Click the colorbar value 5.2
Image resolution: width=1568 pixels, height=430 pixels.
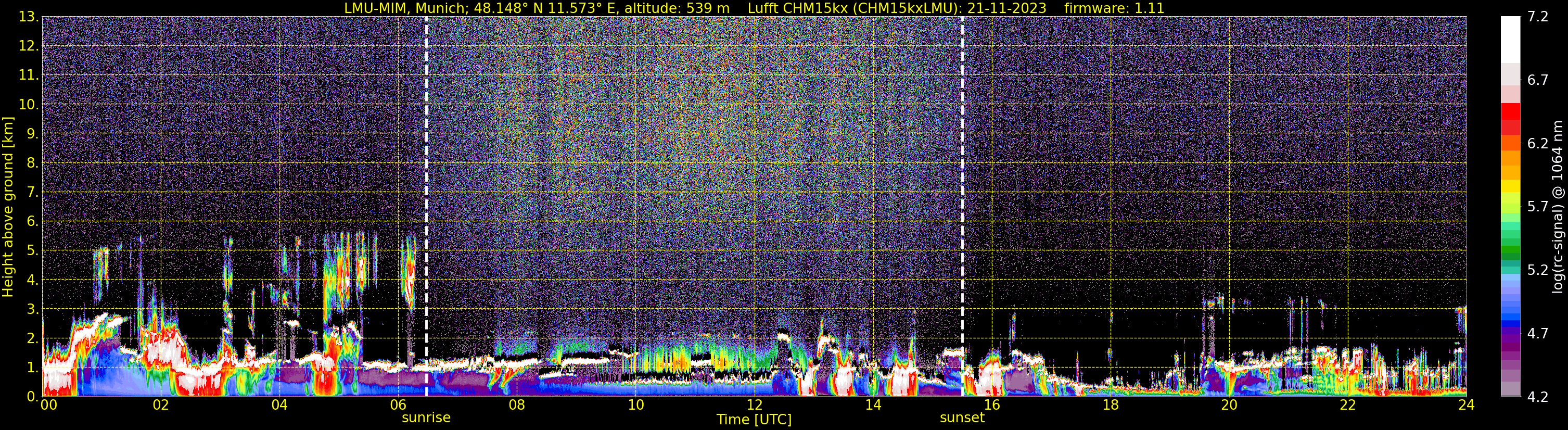(1538, 270)
